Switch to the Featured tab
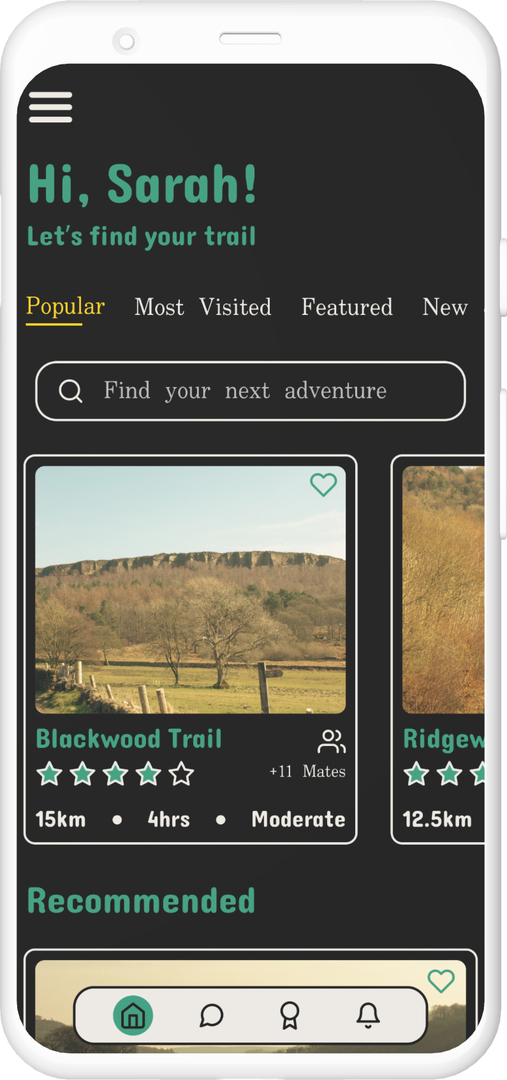Viewport: 507px width, 1080px height. coord(346,307)
